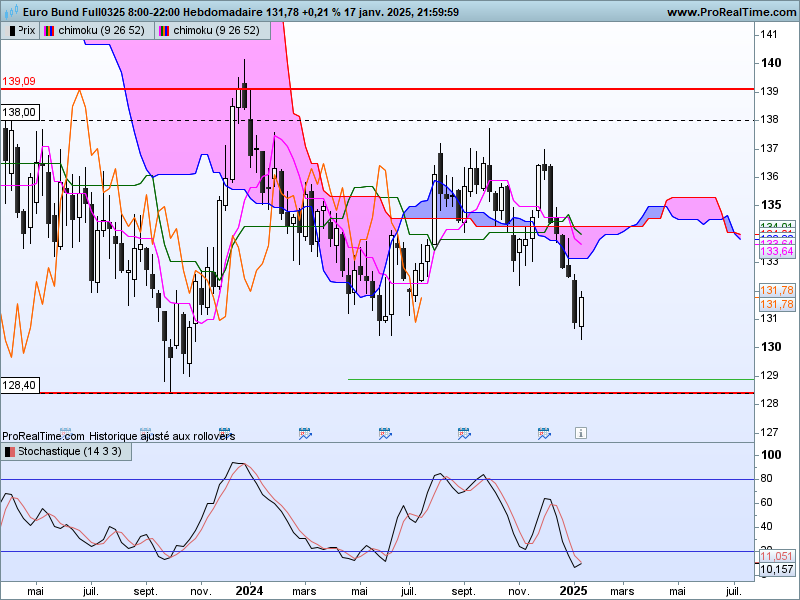
Task: Select the 139,09 red resistance line label
Action: tap(19, 81)
